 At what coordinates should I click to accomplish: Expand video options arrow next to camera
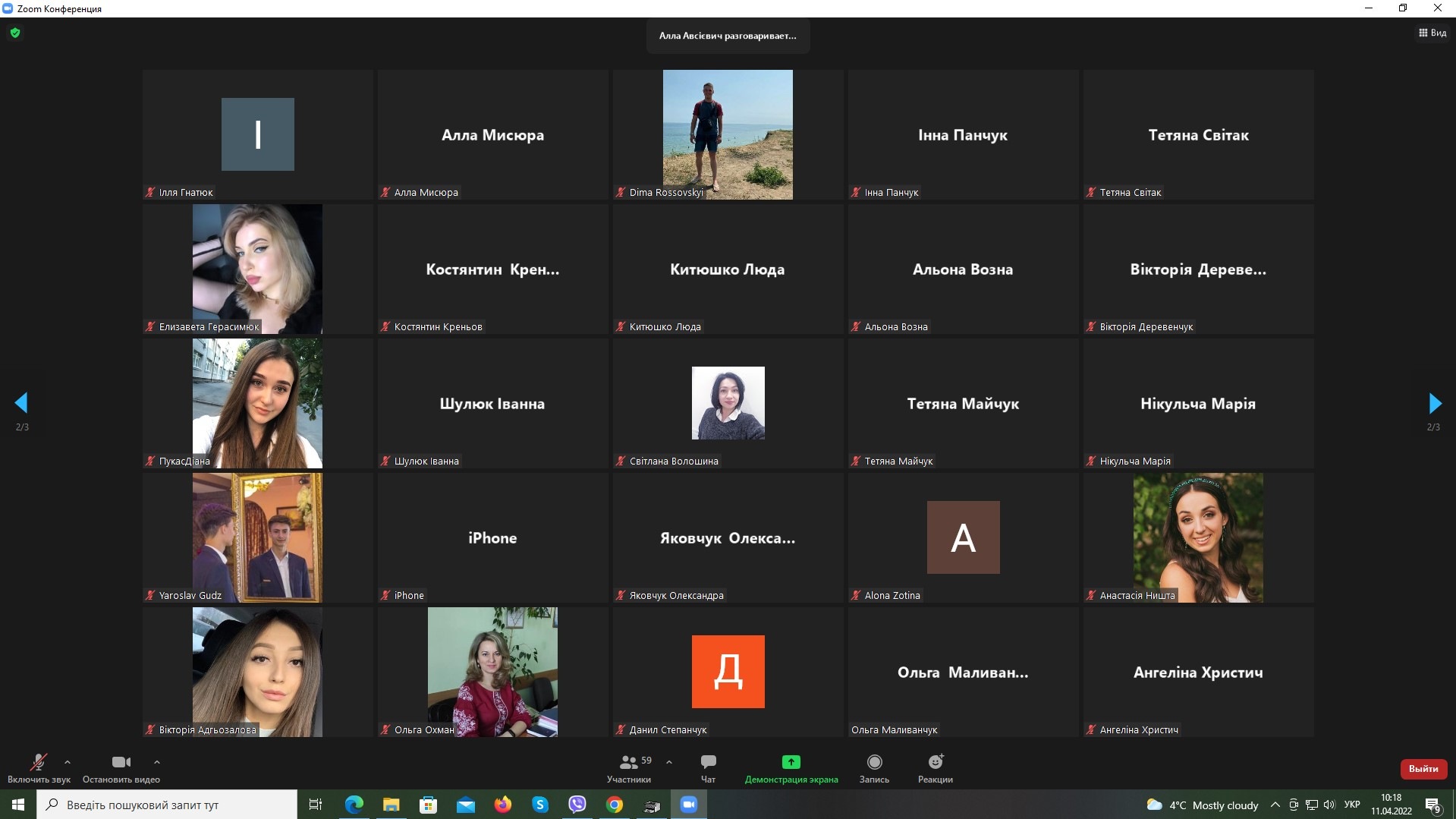pos(157,761)
